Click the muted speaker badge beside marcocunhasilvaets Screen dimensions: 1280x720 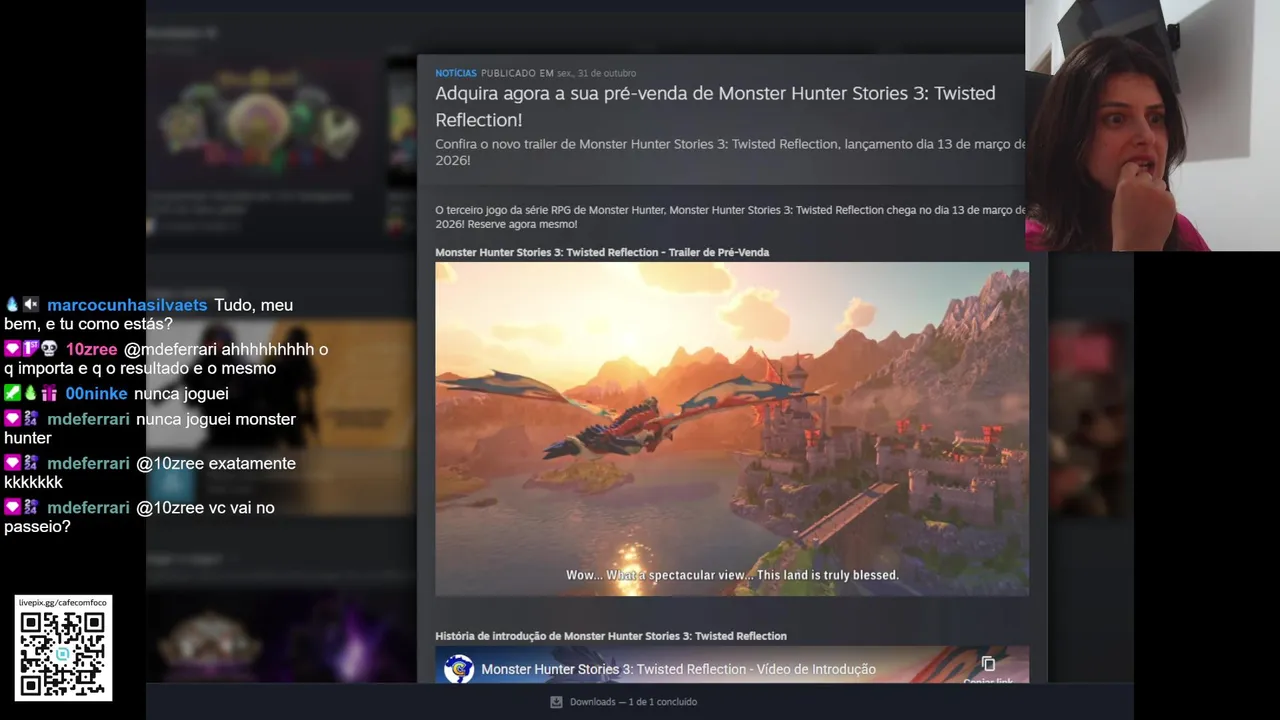pos(31,305)
